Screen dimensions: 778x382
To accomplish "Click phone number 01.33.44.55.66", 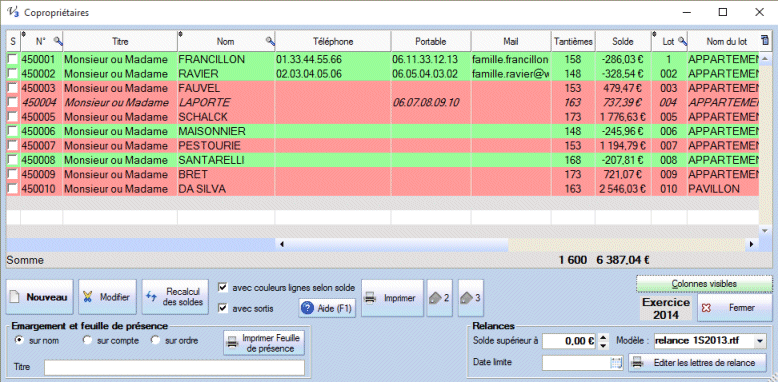I will 333,59.
